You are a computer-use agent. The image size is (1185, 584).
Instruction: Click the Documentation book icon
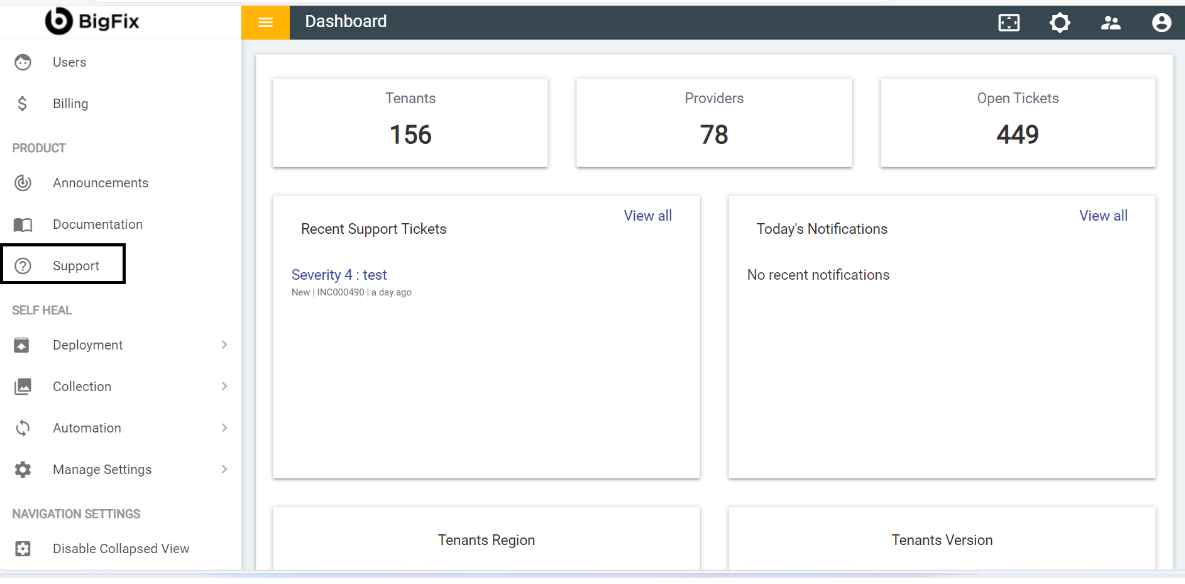[x=23, y=225]
